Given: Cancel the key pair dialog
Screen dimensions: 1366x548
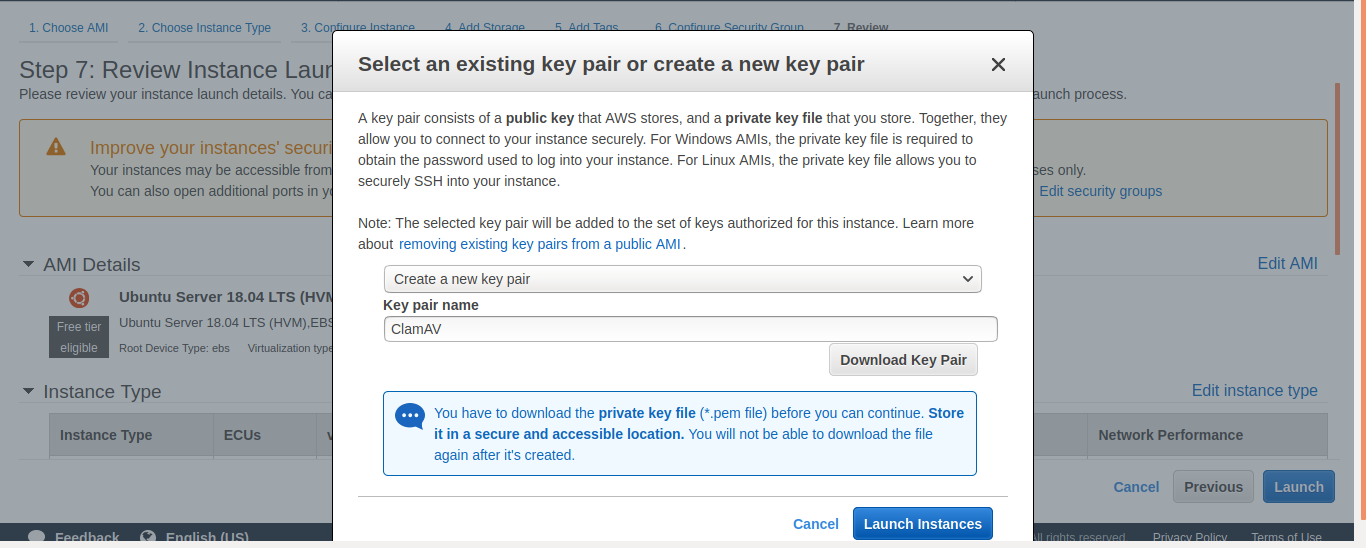Looking at the screenshot, I should pos(816,524).
